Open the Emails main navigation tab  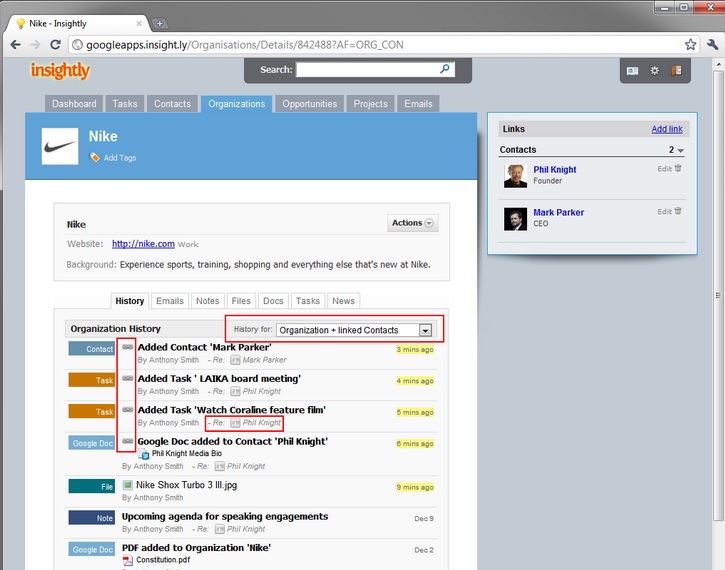(418, 104)
